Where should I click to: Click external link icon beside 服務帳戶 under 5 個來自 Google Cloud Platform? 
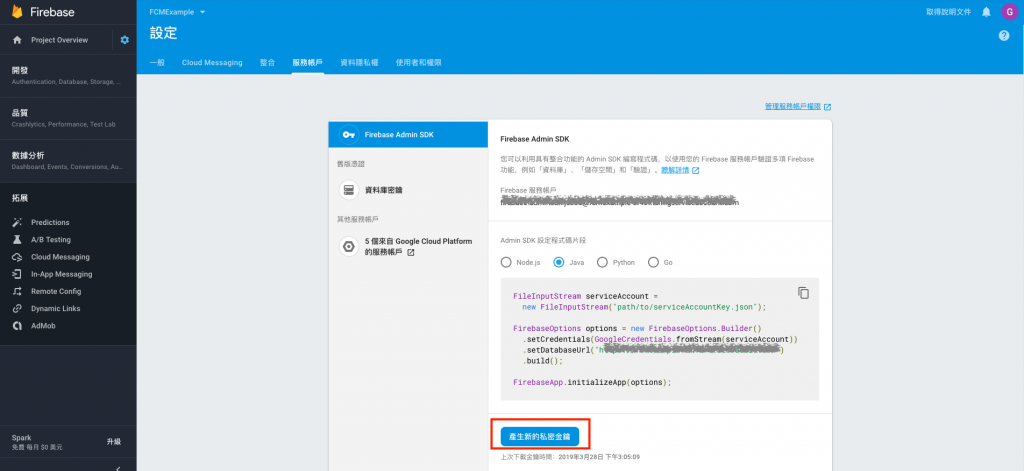pyautogui.click(x=411, y=252)
